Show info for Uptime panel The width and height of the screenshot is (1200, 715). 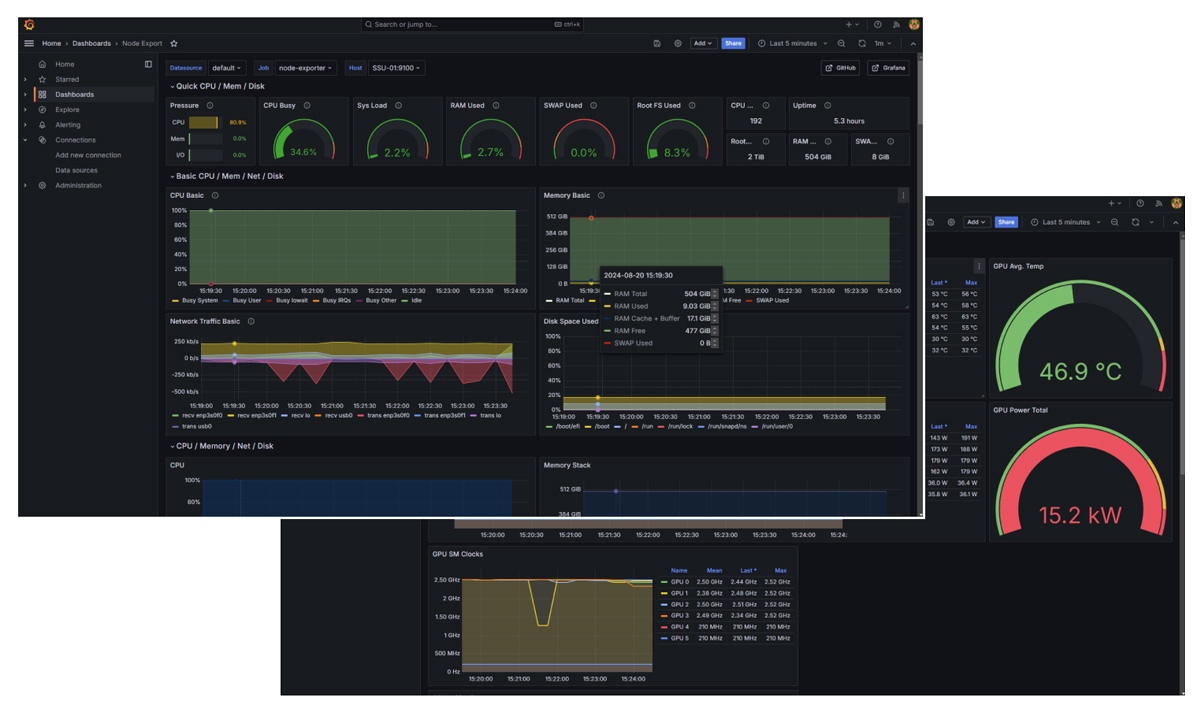click(x=827, y=105)
